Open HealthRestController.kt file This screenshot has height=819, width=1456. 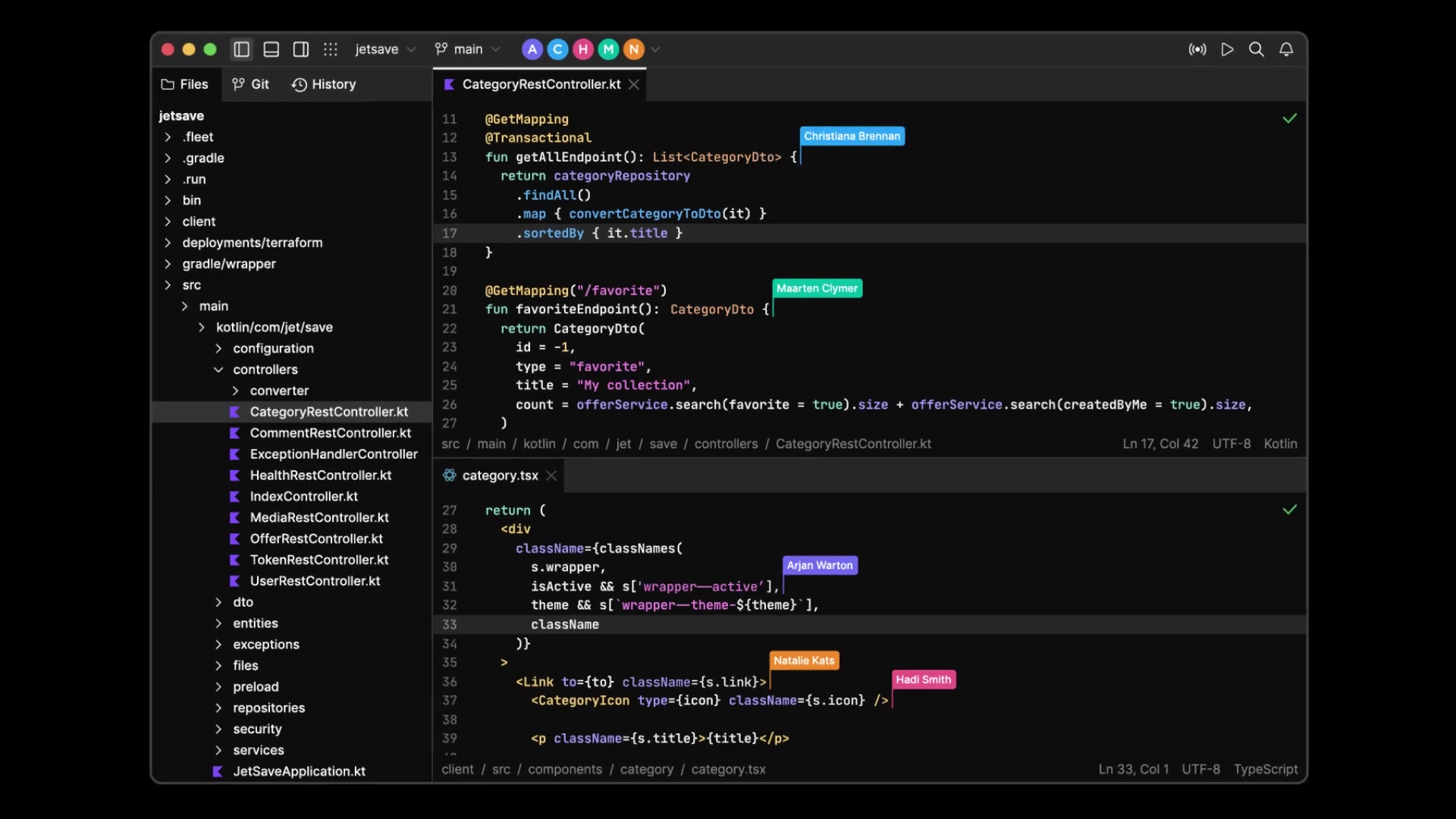pos(321,475)
